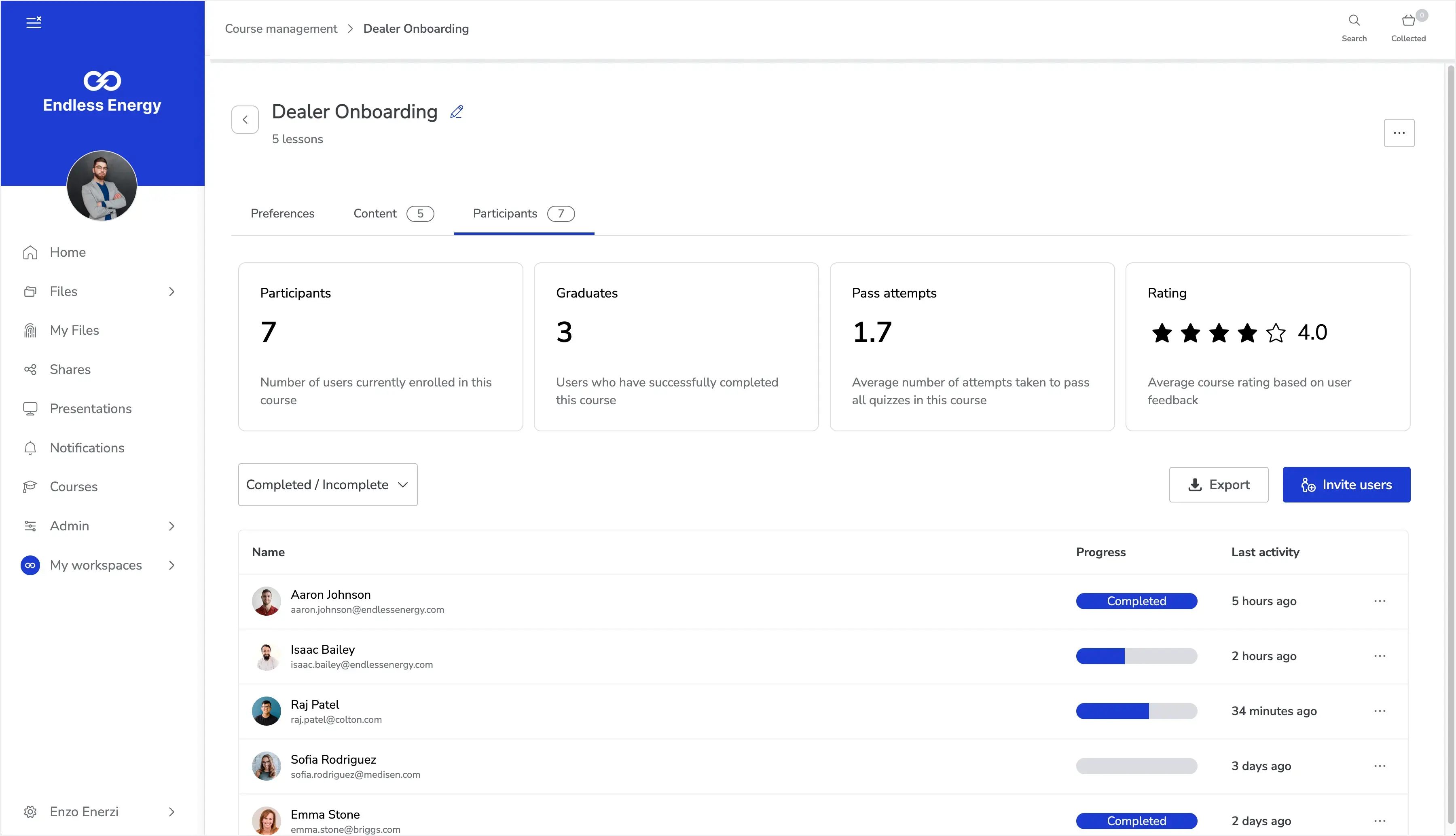Click the Notifications bell icon
The width and height of the screenshot is (1456, 836).
tap(30, 448)
